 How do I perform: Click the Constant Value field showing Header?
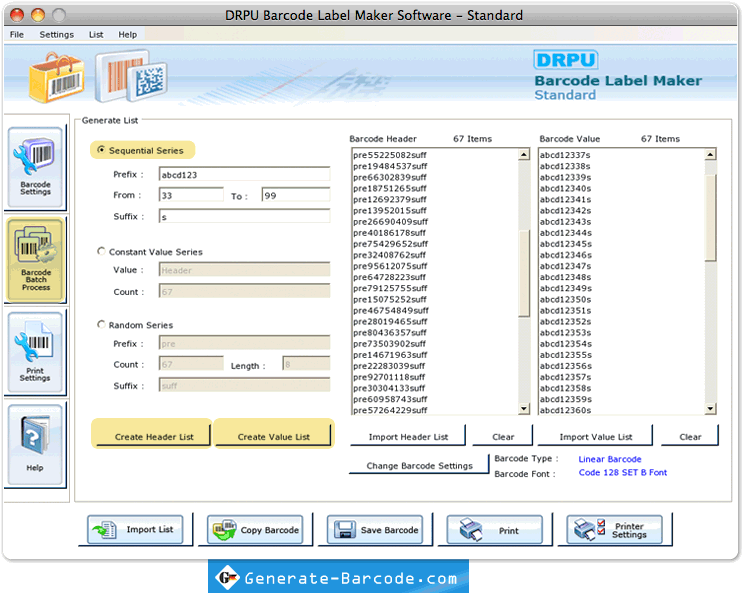tap(244, 270)
